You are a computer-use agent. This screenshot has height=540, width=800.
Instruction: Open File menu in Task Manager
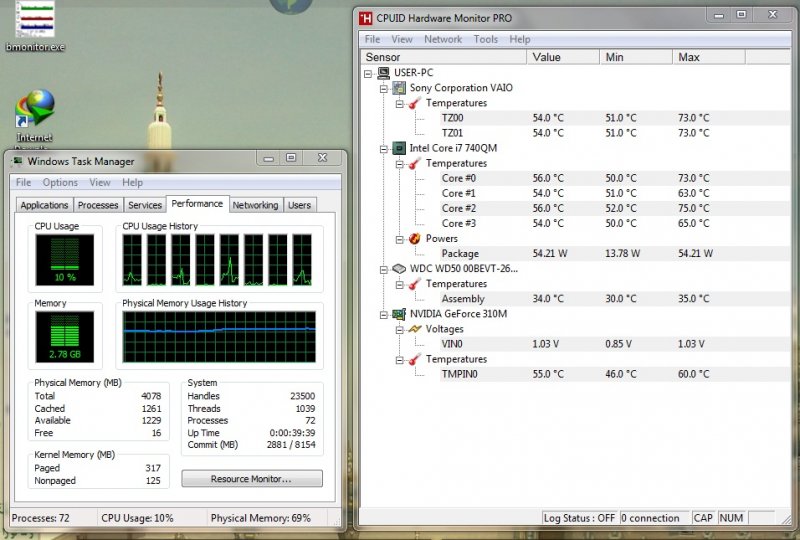(23, 182)
